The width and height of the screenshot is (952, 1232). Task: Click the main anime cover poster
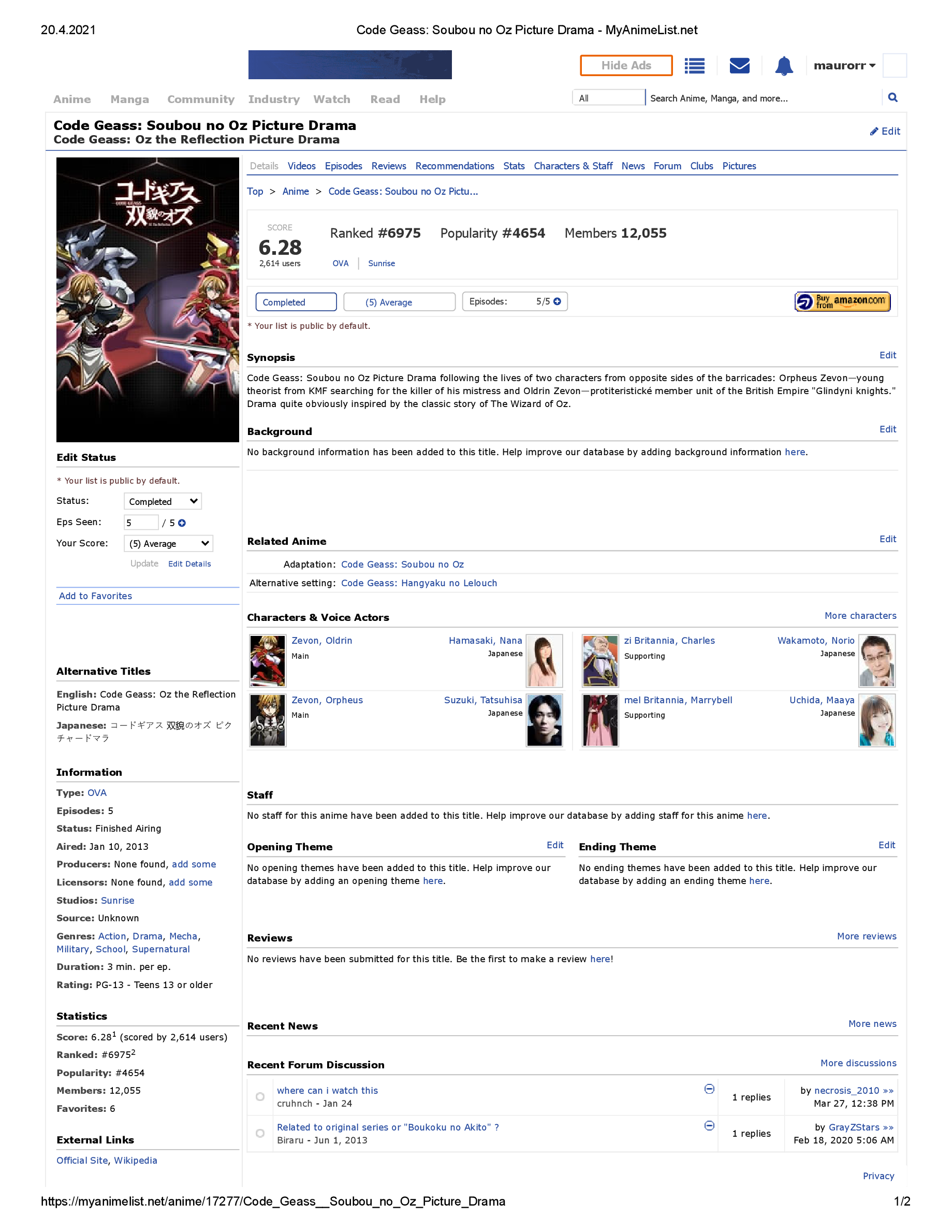click(148, 299)
